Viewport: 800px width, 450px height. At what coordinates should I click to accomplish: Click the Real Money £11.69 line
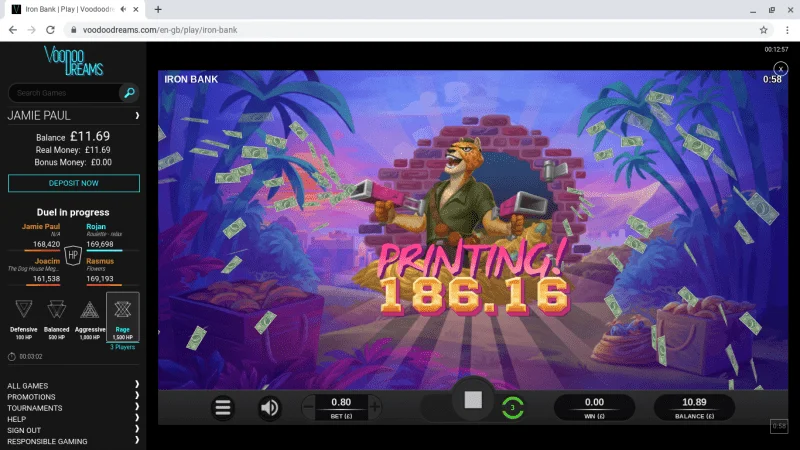(73, 150)
